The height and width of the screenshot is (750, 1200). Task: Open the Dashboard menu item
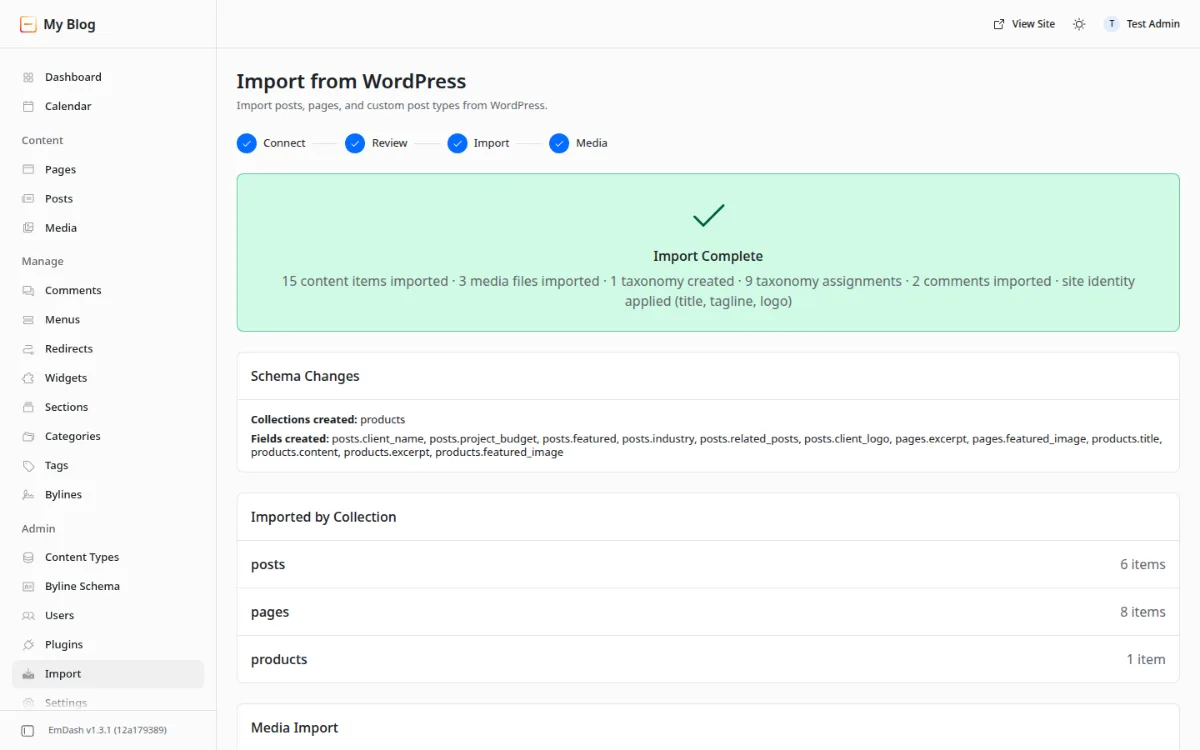coord(108,77)
